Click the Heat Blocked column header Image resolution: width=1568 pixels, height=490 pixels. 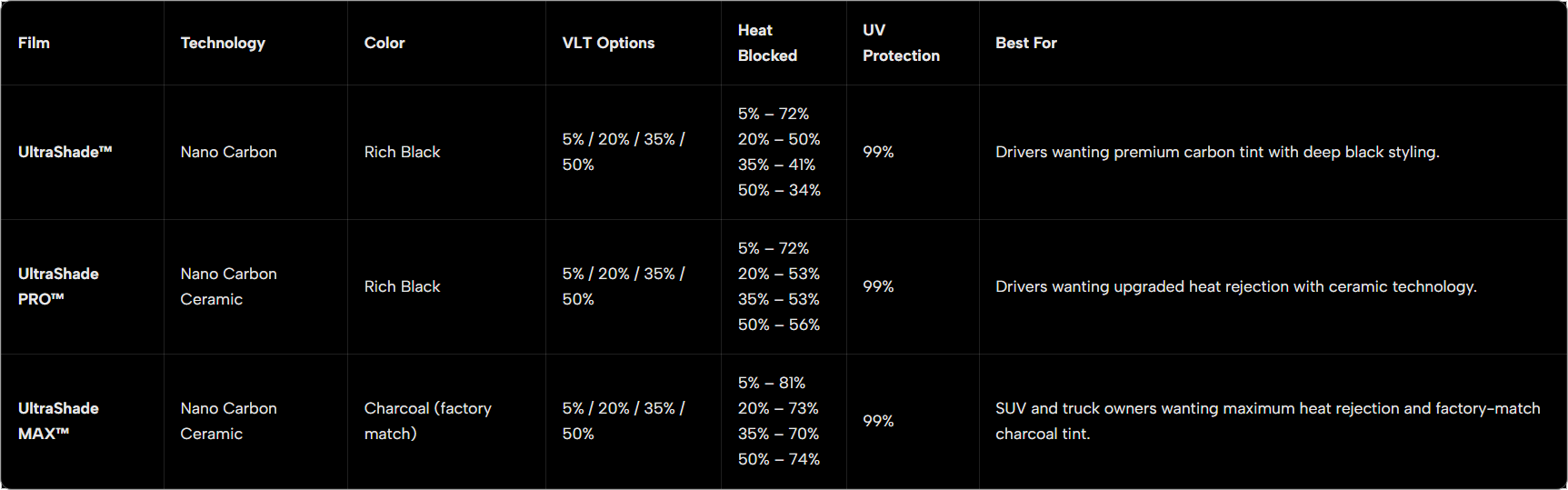coord(767,43)
